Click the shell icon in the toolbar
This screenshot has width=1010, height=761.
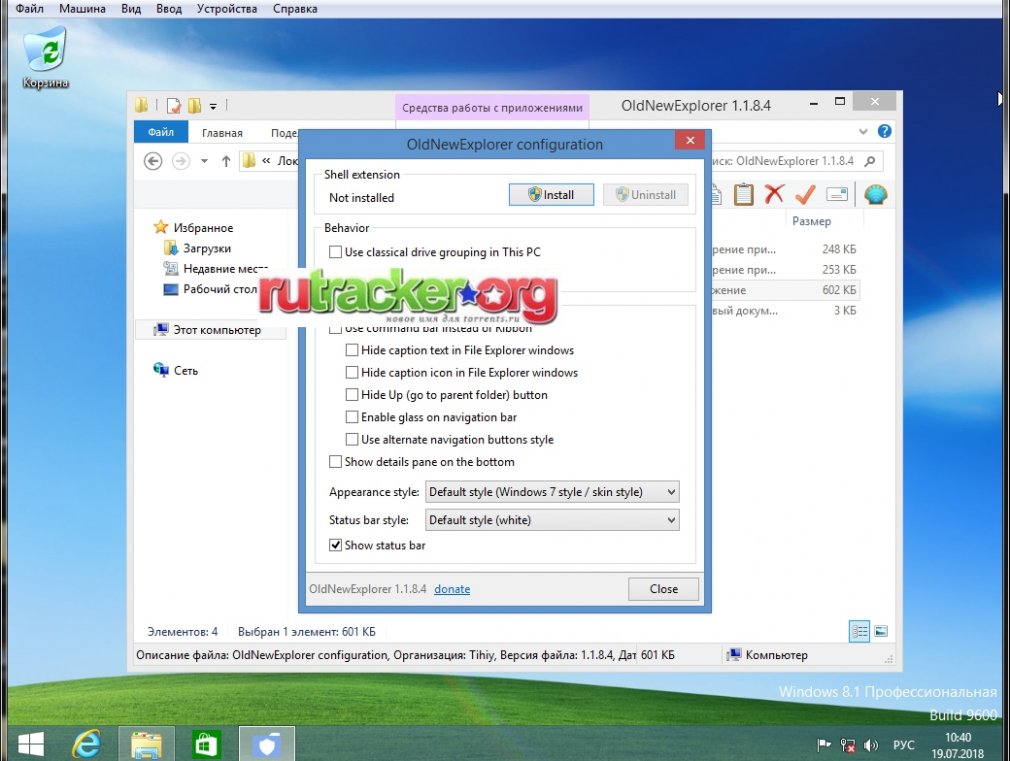(x=875, y=194)
